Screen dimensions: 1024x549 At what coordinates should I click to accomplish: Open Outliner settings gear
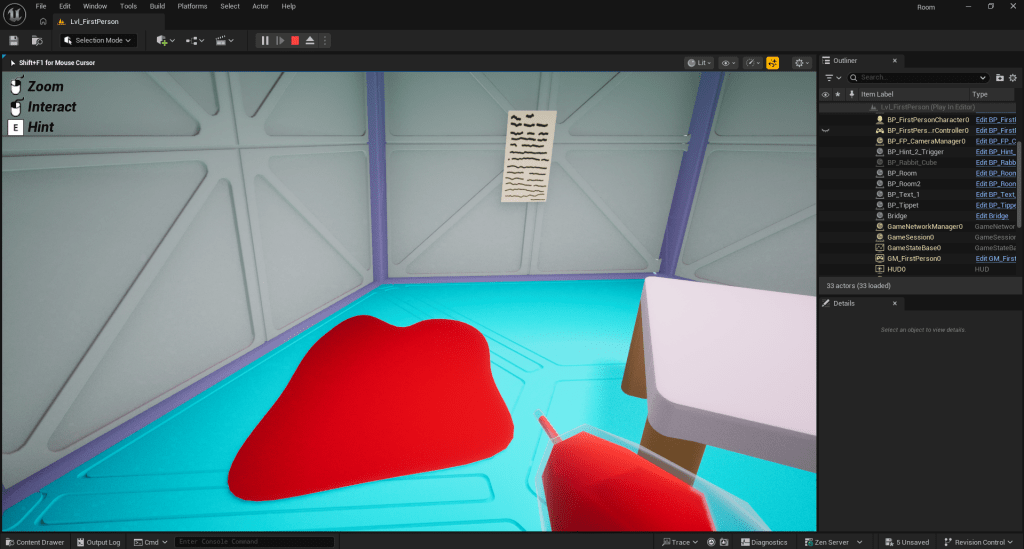click(x=1012, y=77)
